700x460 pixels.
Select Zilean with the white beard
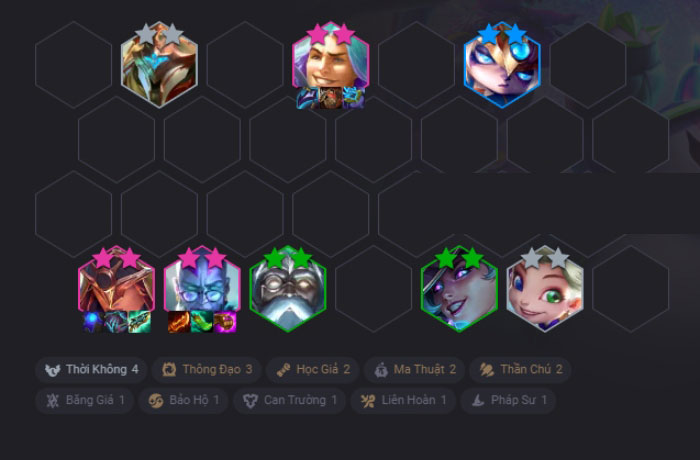288,289
